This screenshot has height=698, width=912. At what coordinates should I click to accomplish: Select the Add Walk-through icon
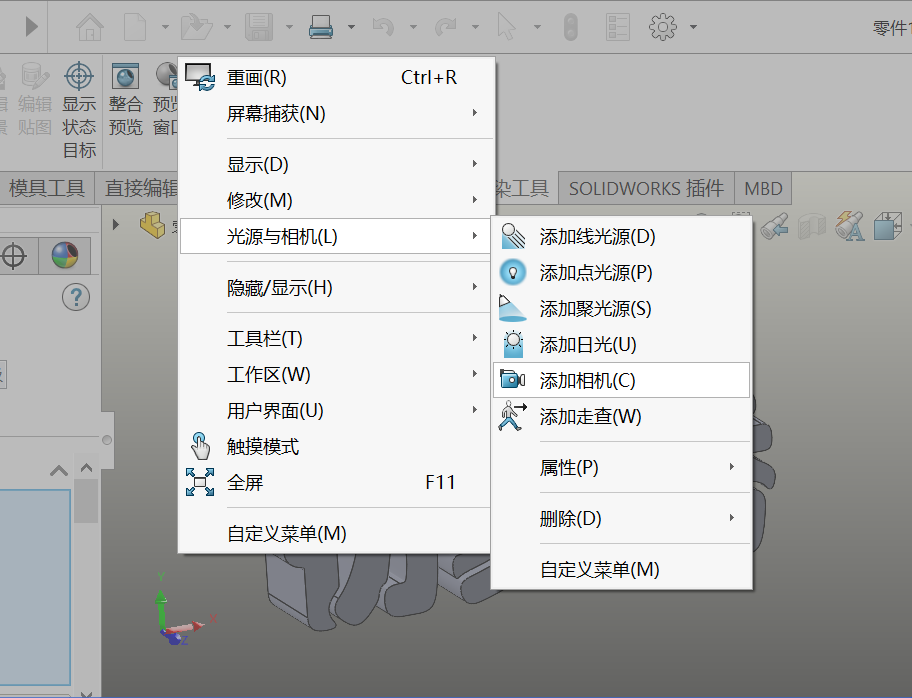pyautogui.click(x=514, y=416)
